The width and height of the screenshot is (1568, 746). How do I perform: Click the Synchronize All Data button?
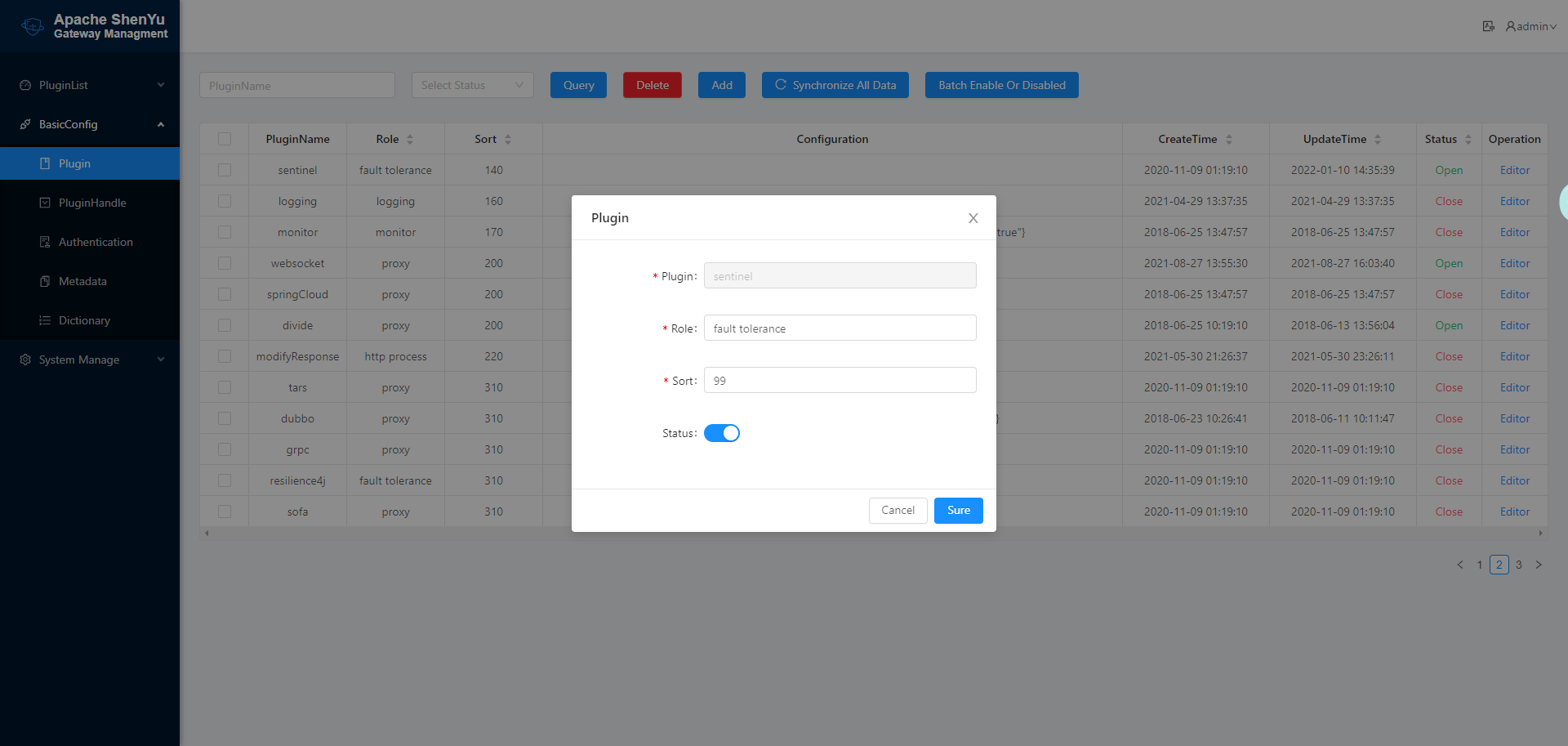tap(835, 85)
